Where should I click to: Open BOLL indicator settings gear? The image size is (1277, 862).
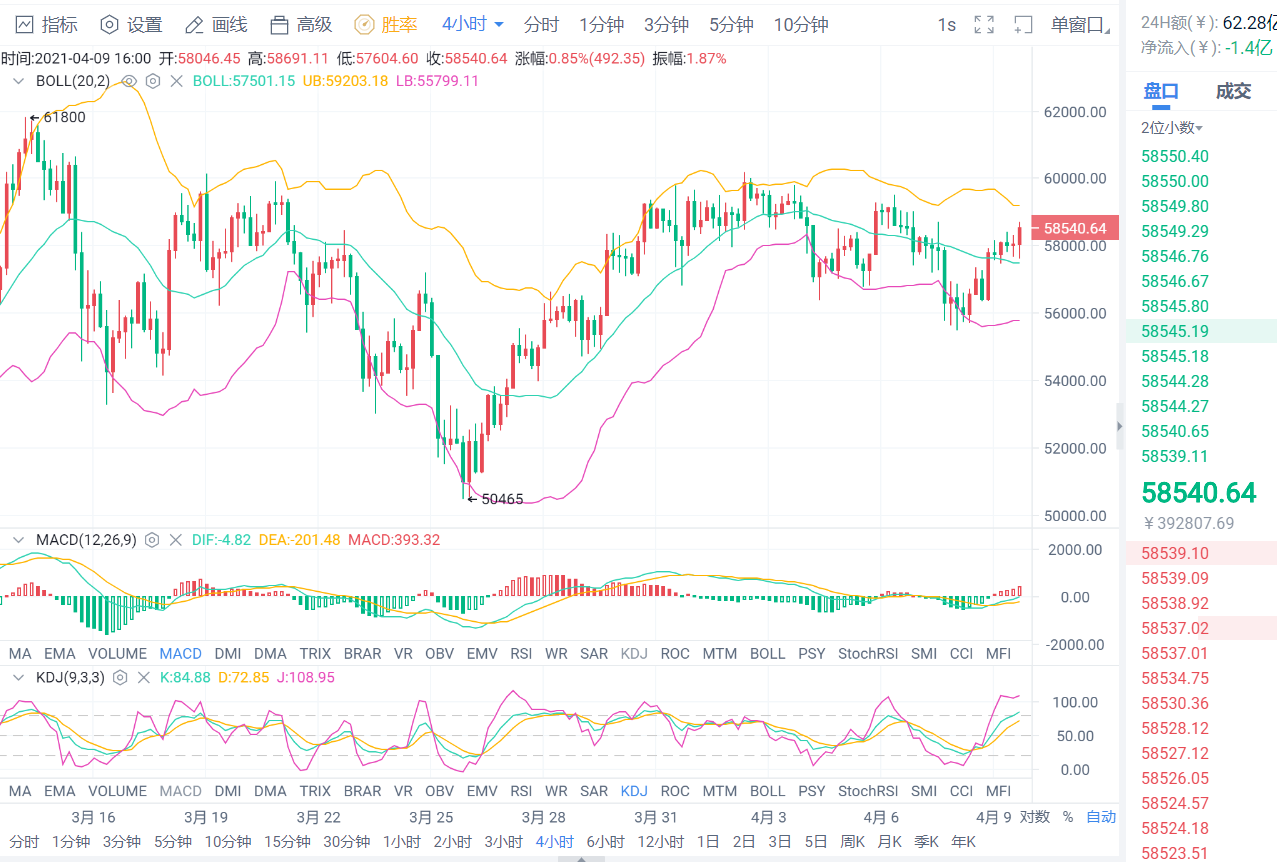(x=152, y=81)
